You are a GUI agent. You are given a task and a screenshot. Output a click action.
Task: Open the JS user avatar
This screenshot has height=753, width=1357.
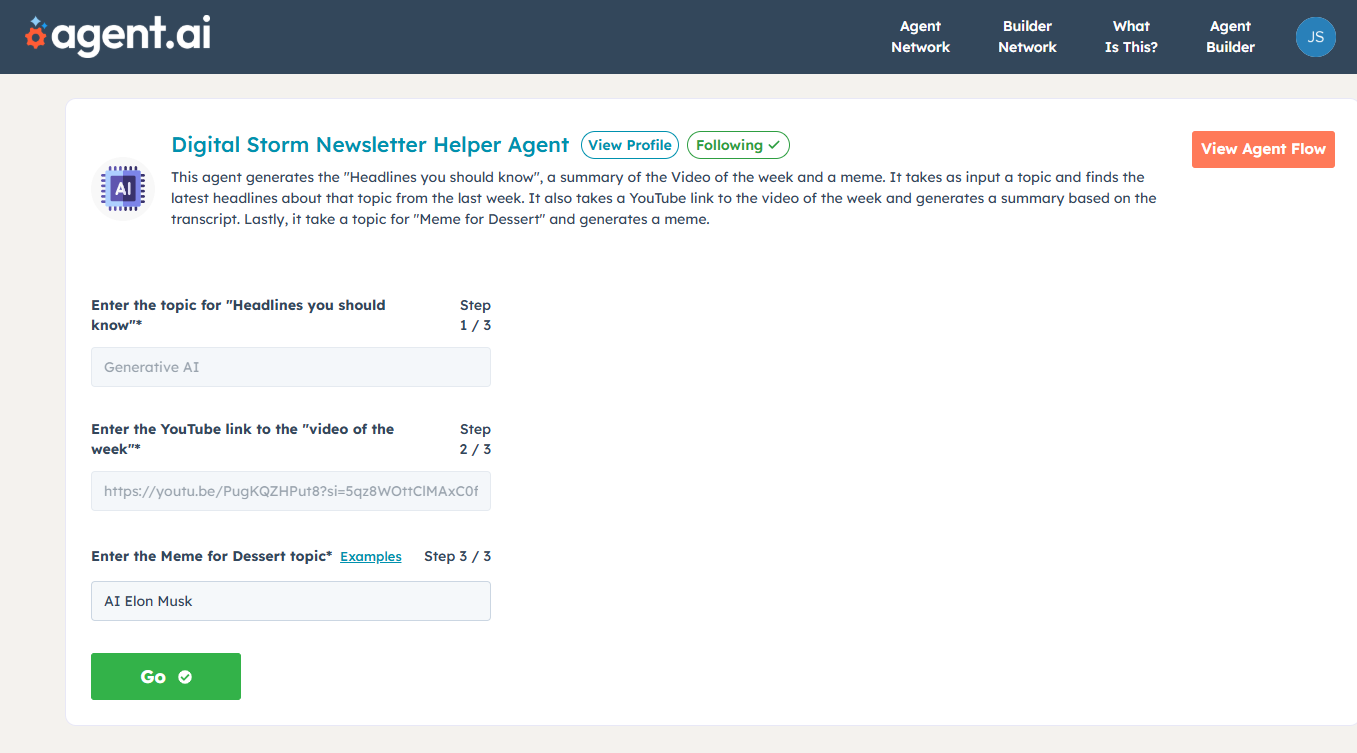point(1315,37)
